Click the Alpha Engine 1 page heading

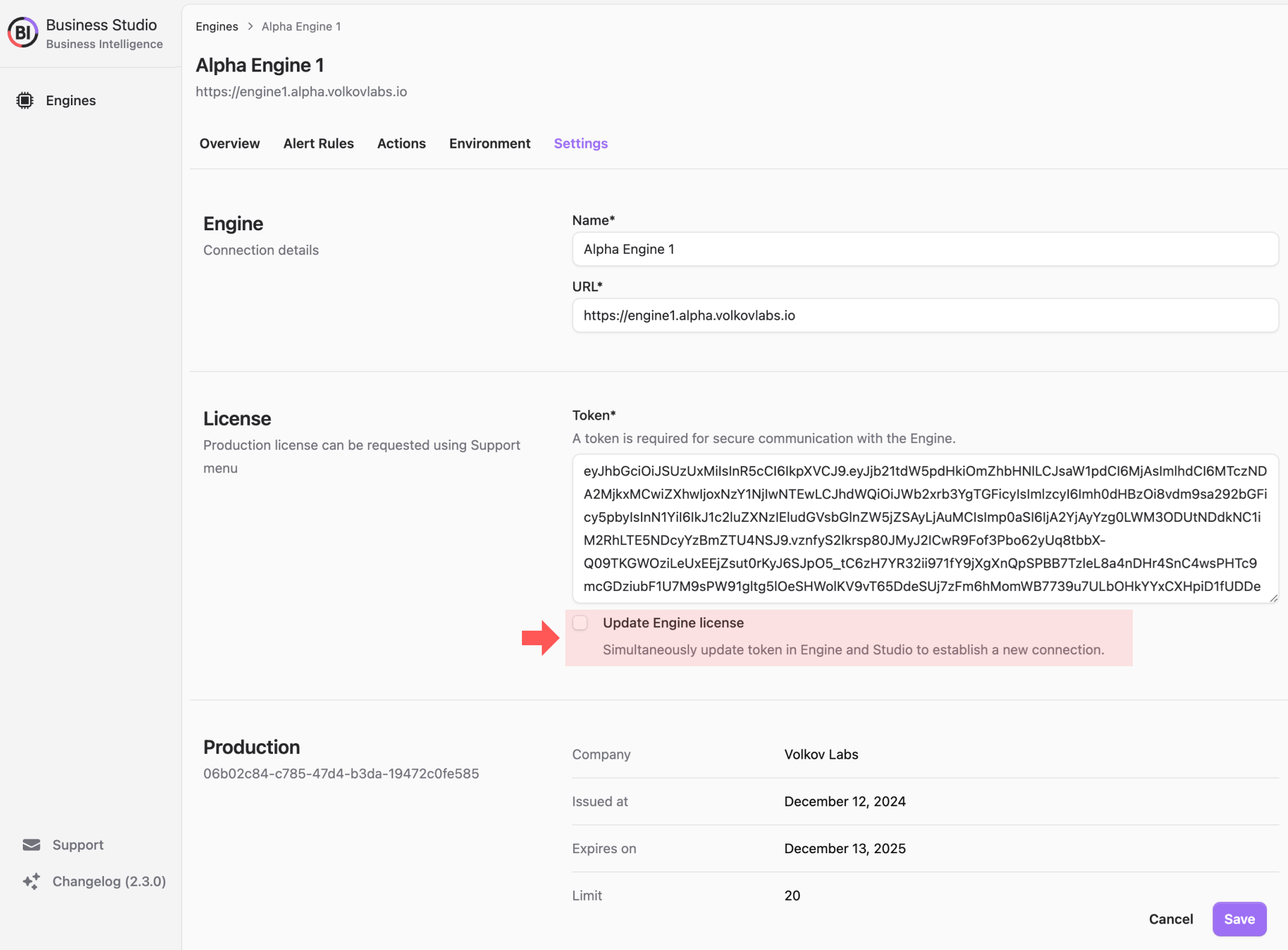pyautogui.click(x=260, y=65)
